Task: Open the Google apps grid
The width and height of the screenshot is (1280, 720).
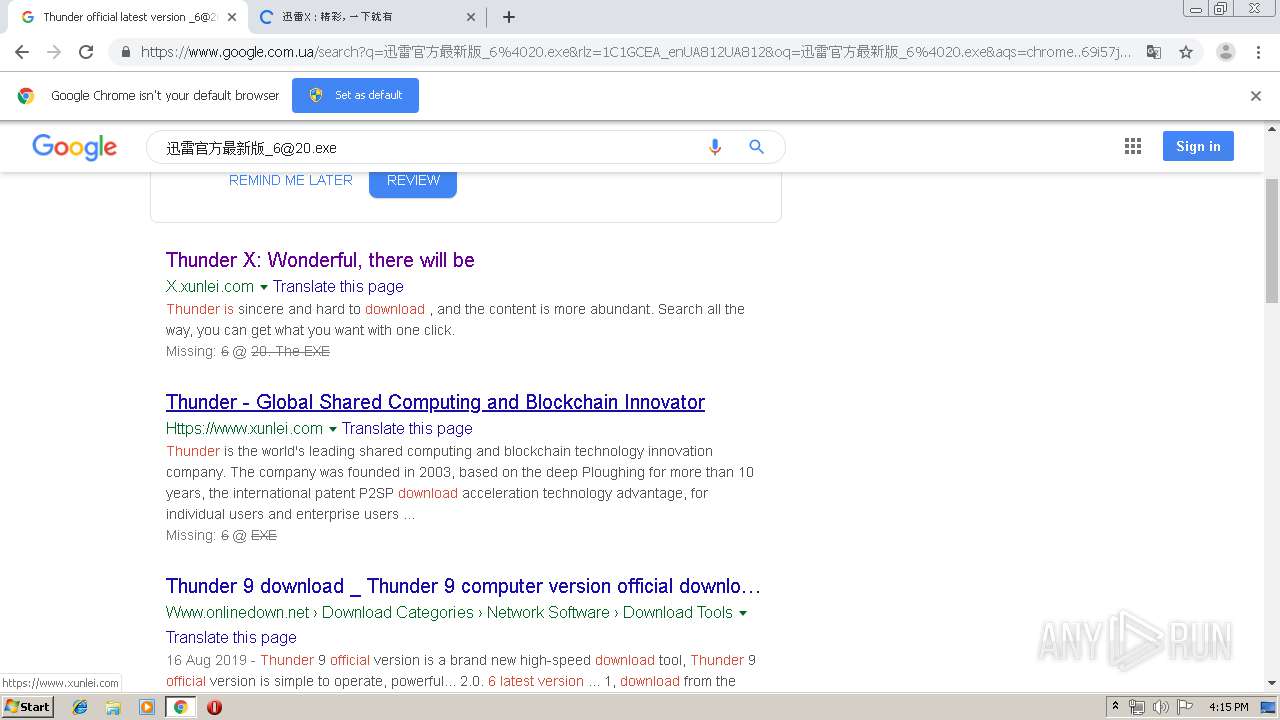Action: [1133, 147]
